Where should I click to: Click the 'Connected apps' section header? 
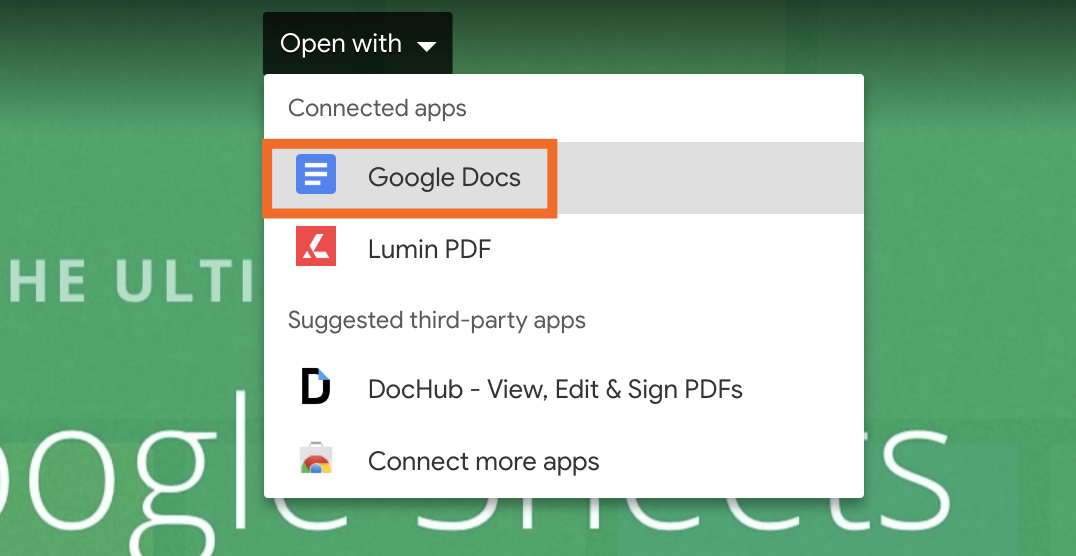click(377, 108)
